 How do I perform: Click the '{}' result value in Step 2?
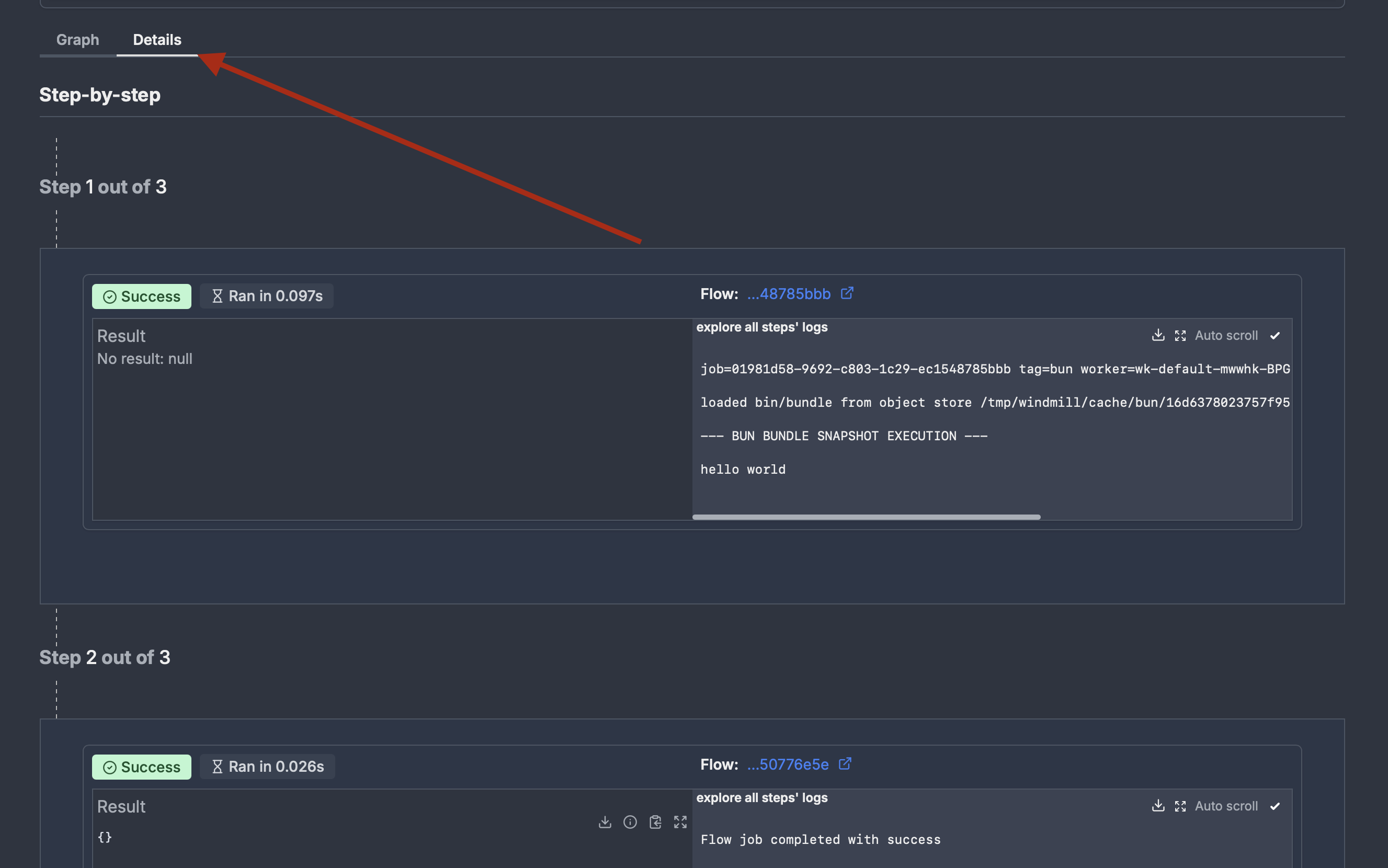[x=105, y=837]
